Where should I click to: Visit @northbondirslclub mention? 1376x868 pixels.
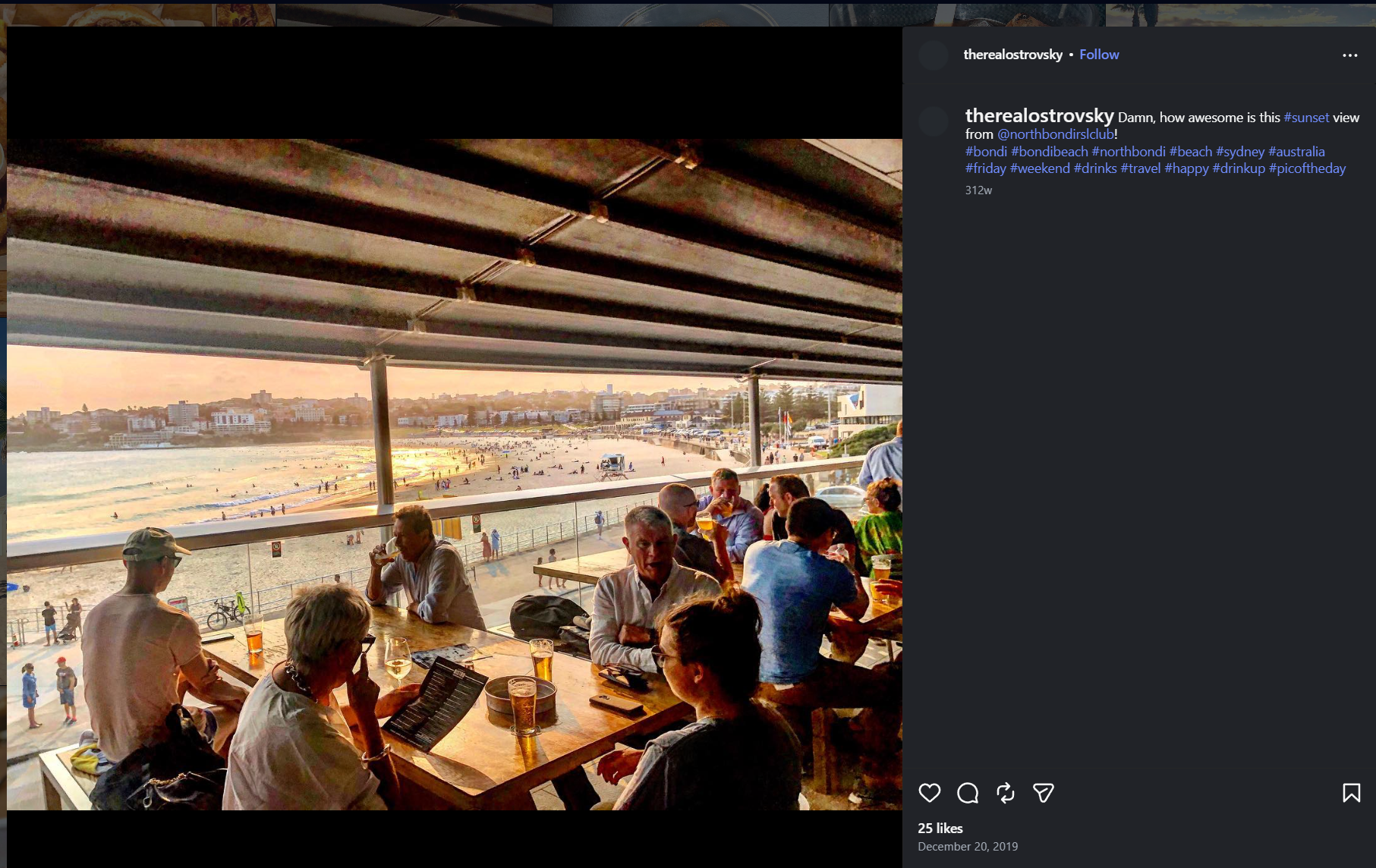pos(1056,134)
